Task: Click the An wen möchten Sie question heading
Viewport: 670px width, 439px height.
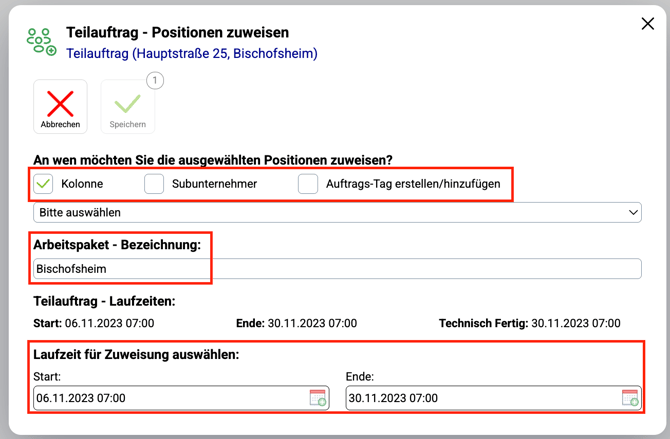Action: (213, 159)
